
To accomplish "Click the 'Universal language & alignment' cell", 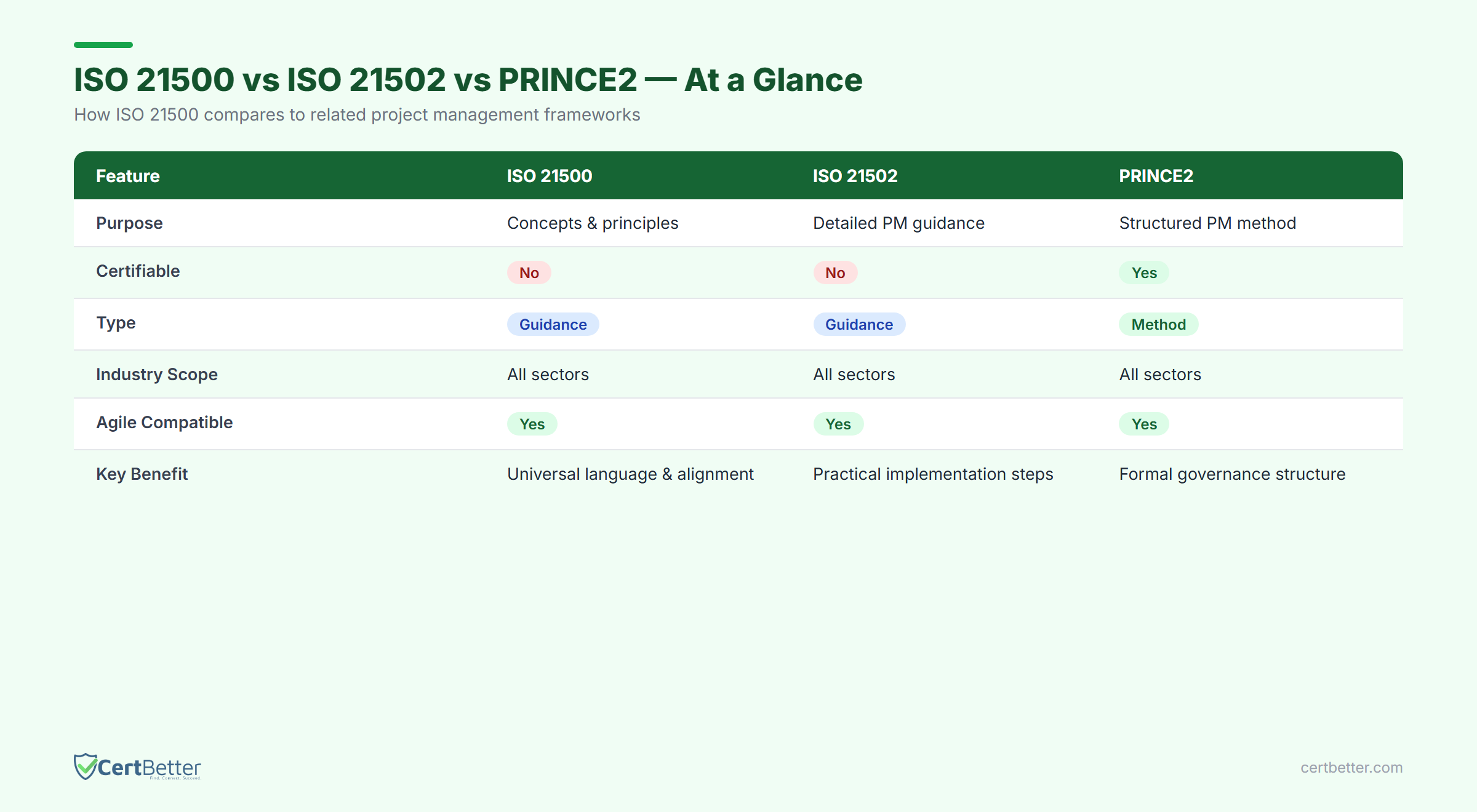I will 630,474.
